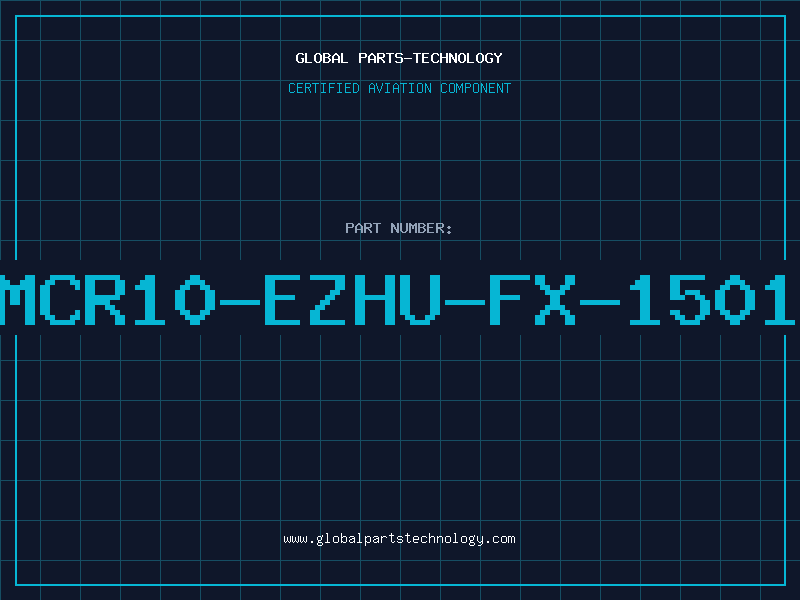Click the word AVIATION in the subtitle
This screenshot has width=800, height=600.
400,88
